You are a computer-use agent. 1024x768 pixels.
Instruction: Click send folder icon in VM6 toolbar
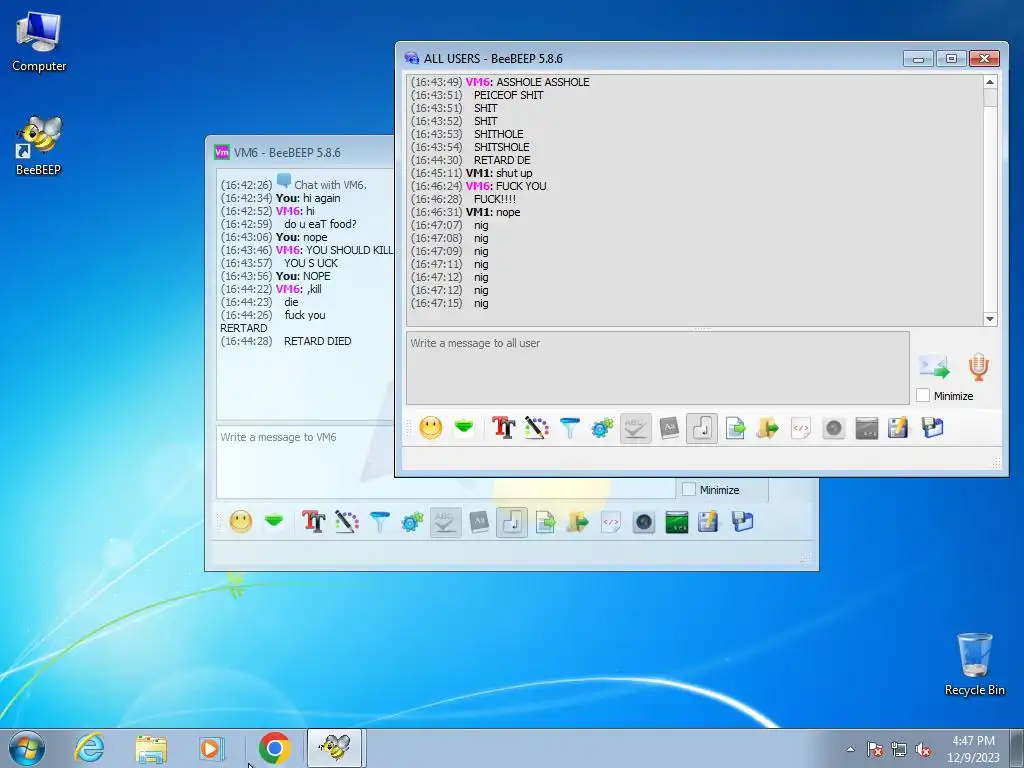coord(577,522)
